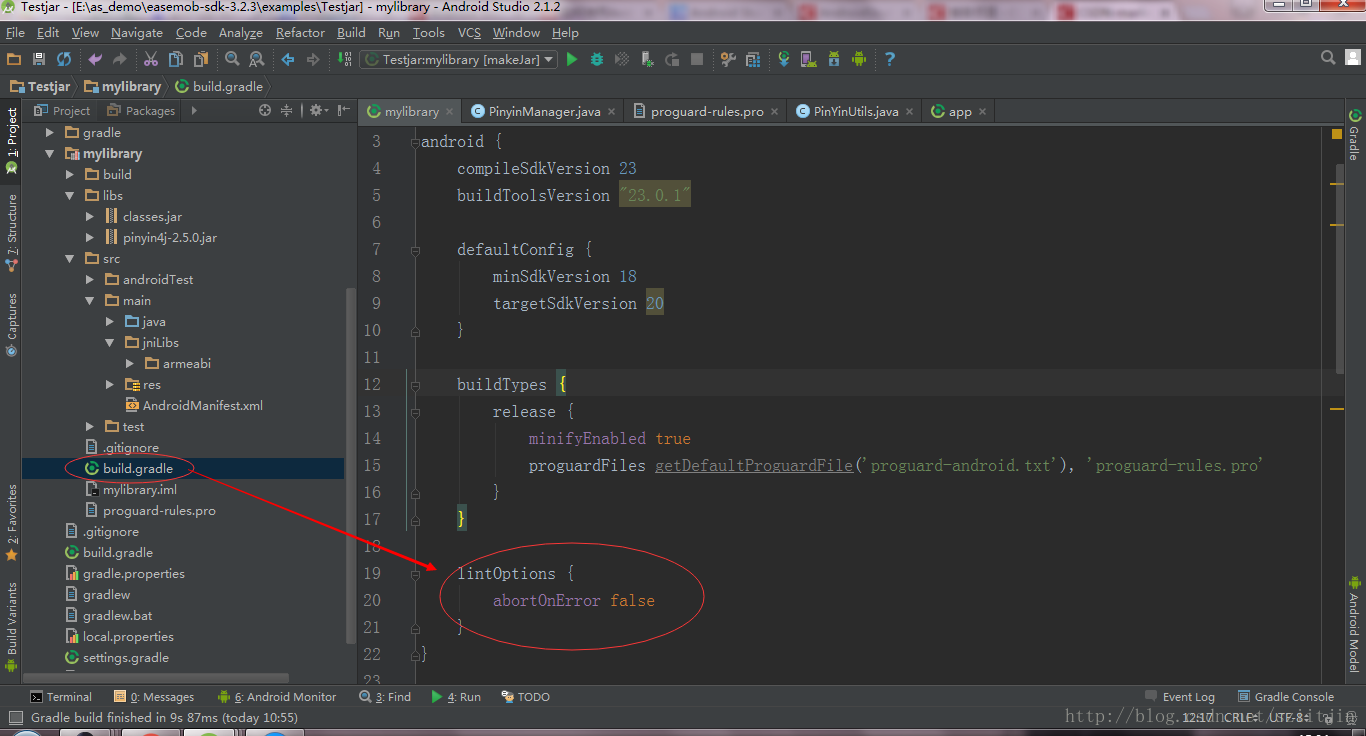Click the Scroll from Source target icon
Viewport: 1366px width, 736px height.
pyautogui.click(x=265, y=110)
